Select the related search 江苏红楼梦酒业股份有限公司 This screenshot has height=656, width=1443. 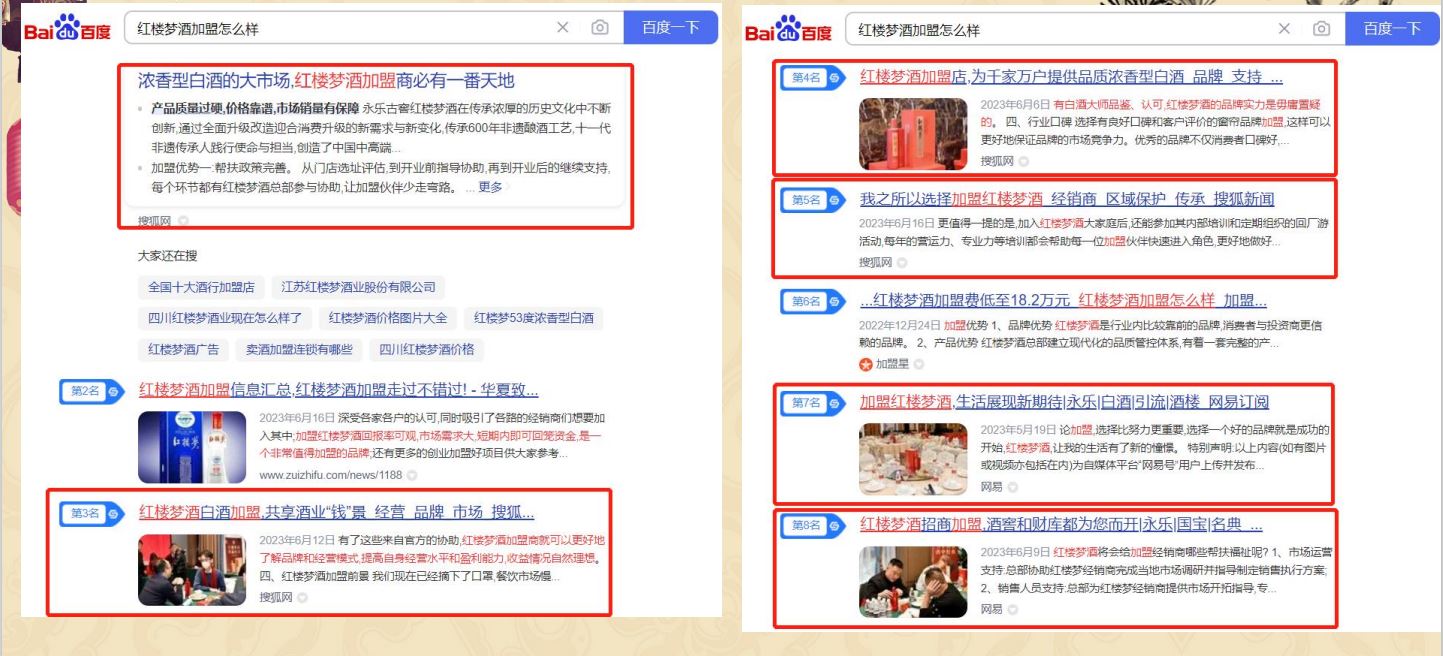click(x=358, y=288)
